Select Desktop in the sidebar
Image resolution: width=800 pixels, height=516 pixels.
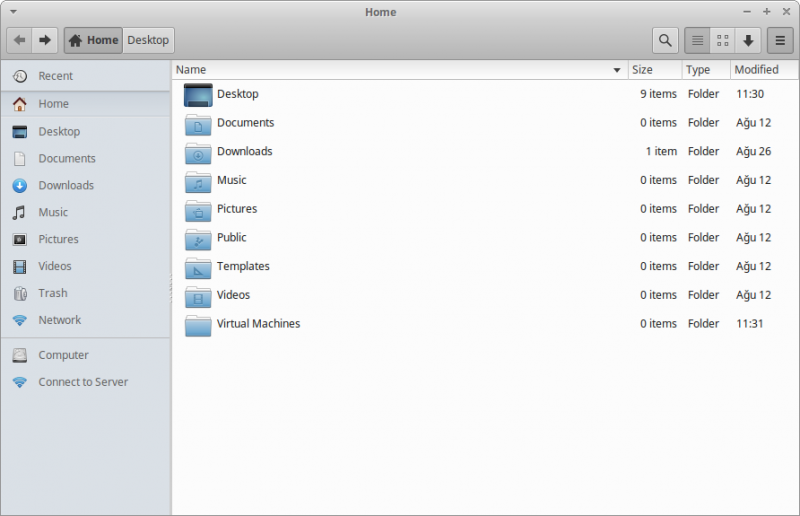85,132
